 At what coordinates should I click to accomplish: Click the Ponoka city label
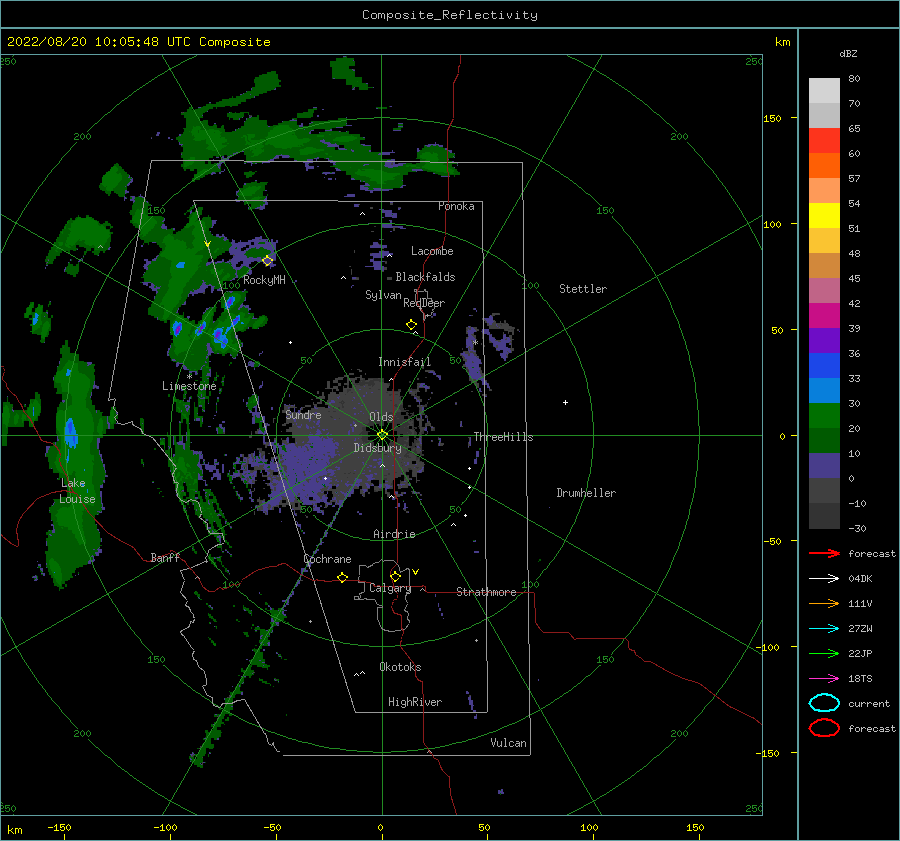(456, 206)
